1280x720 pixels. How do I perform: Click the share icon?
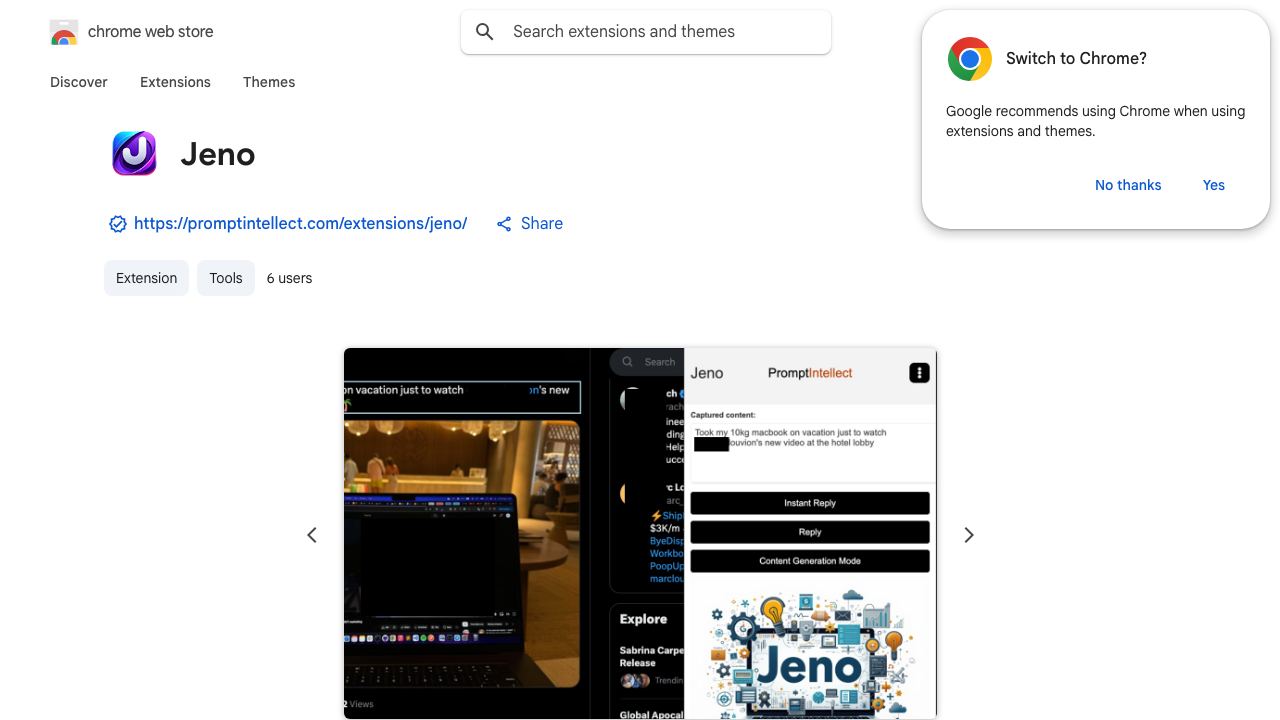click(x=505, y=224)
